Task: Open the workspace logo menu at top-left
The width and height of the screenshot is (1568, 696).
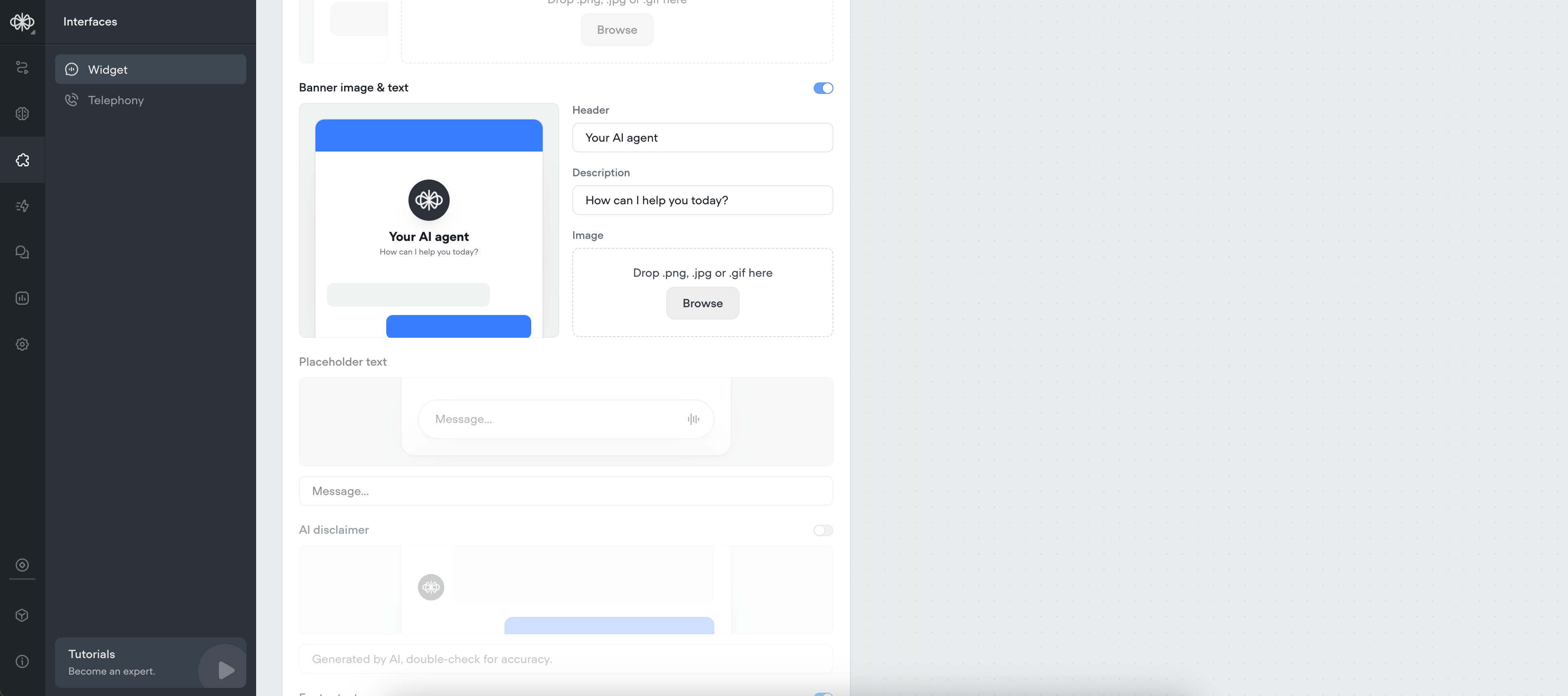Action: 22,22
